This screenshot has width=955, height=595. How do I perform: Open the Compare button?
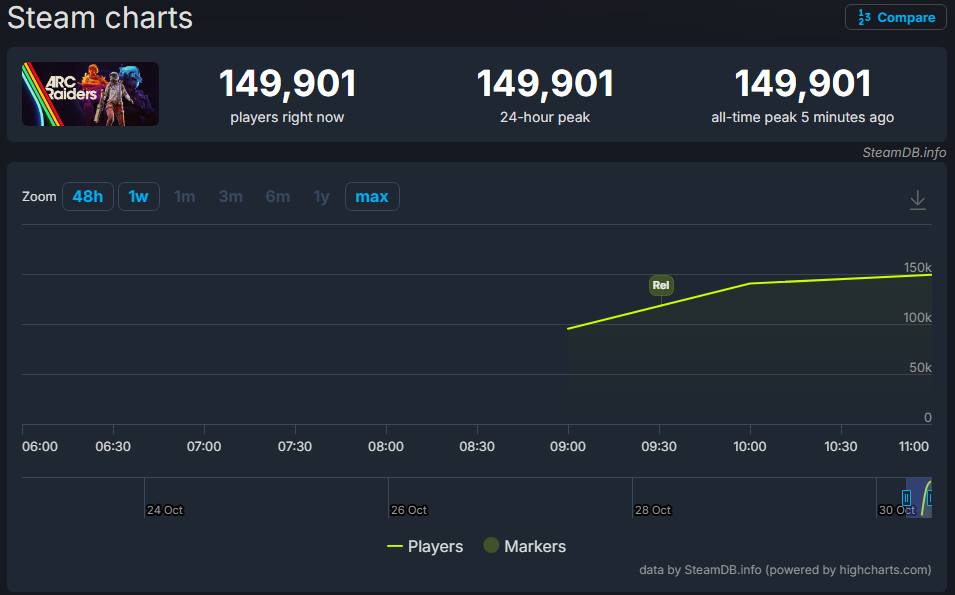(x=895, y=17)
